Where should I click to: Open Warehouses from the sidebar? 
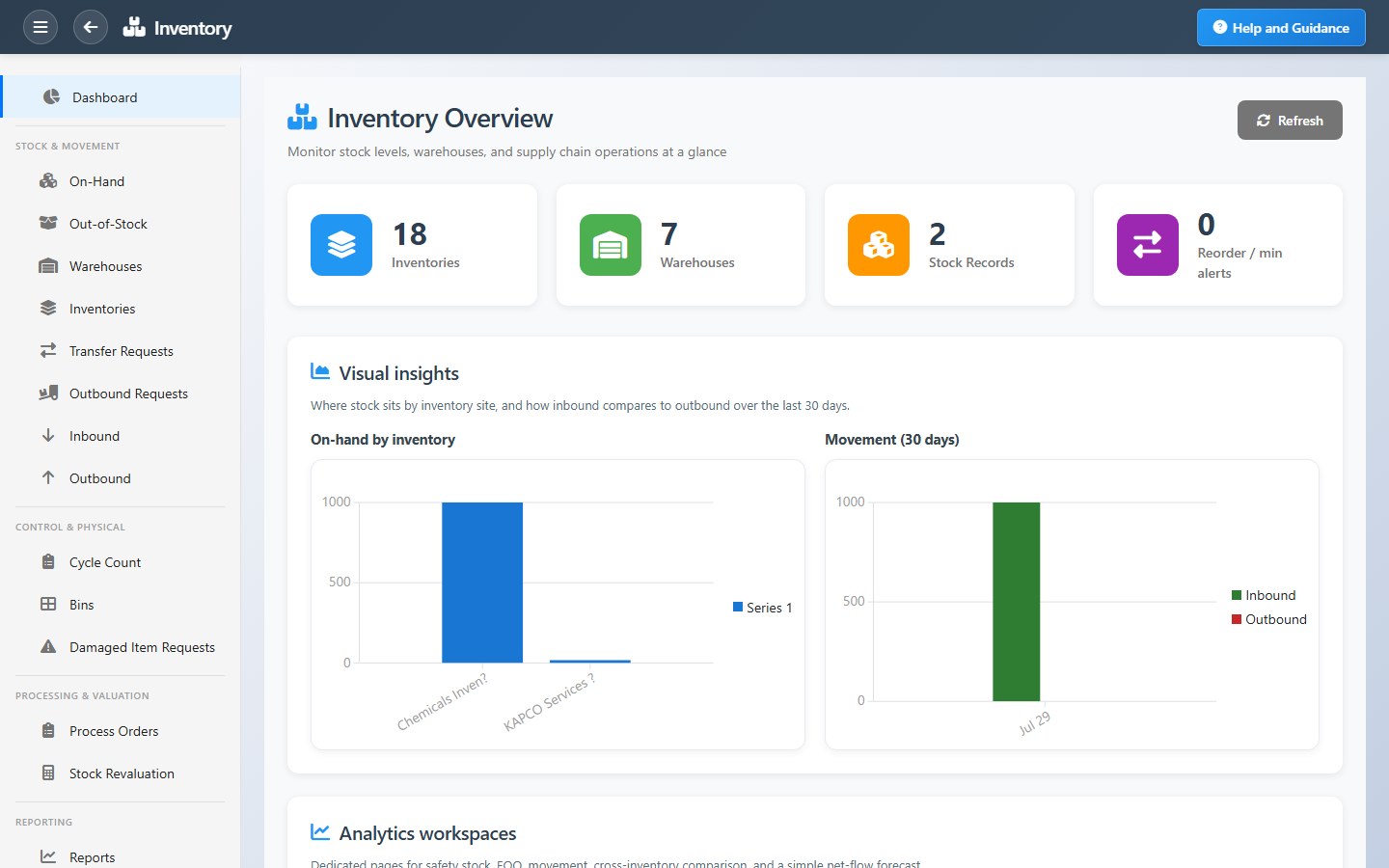tap(121, 266)
